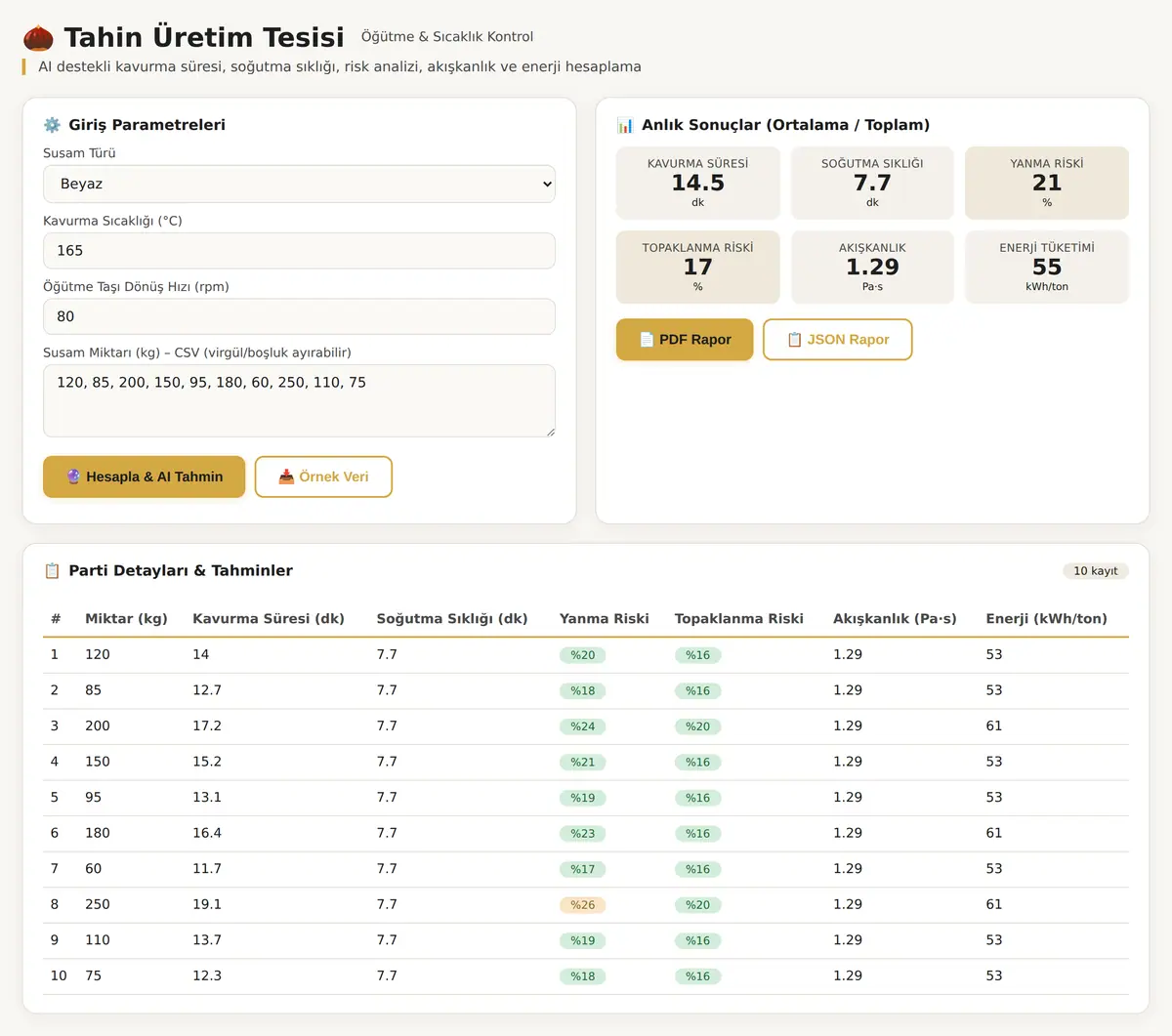Image resolution: width=1172 pixels, height=1036 pixels.
Task: Open the Susam Türü dropdown
Action: point(299,184)
